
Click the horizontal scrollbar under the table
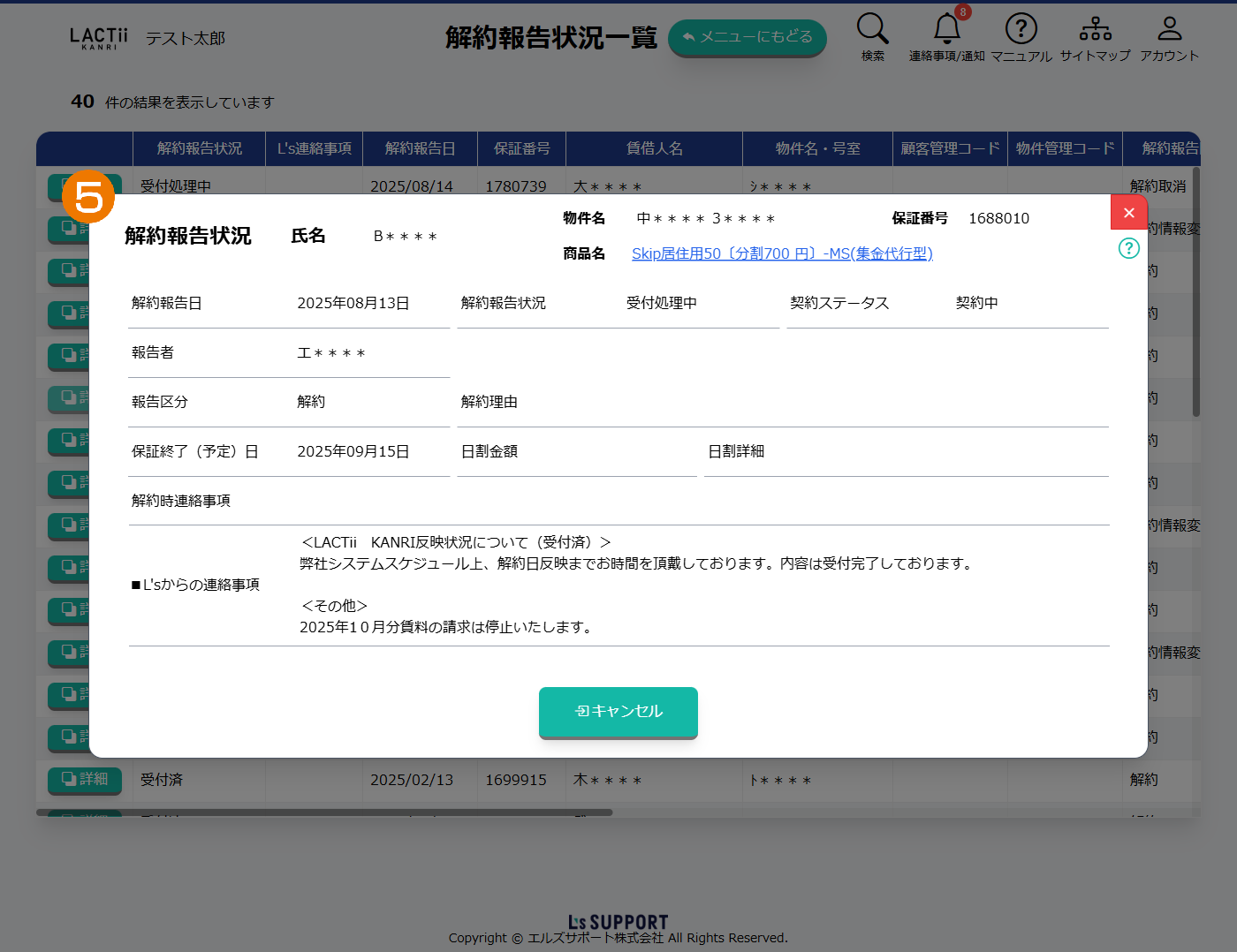324,812
